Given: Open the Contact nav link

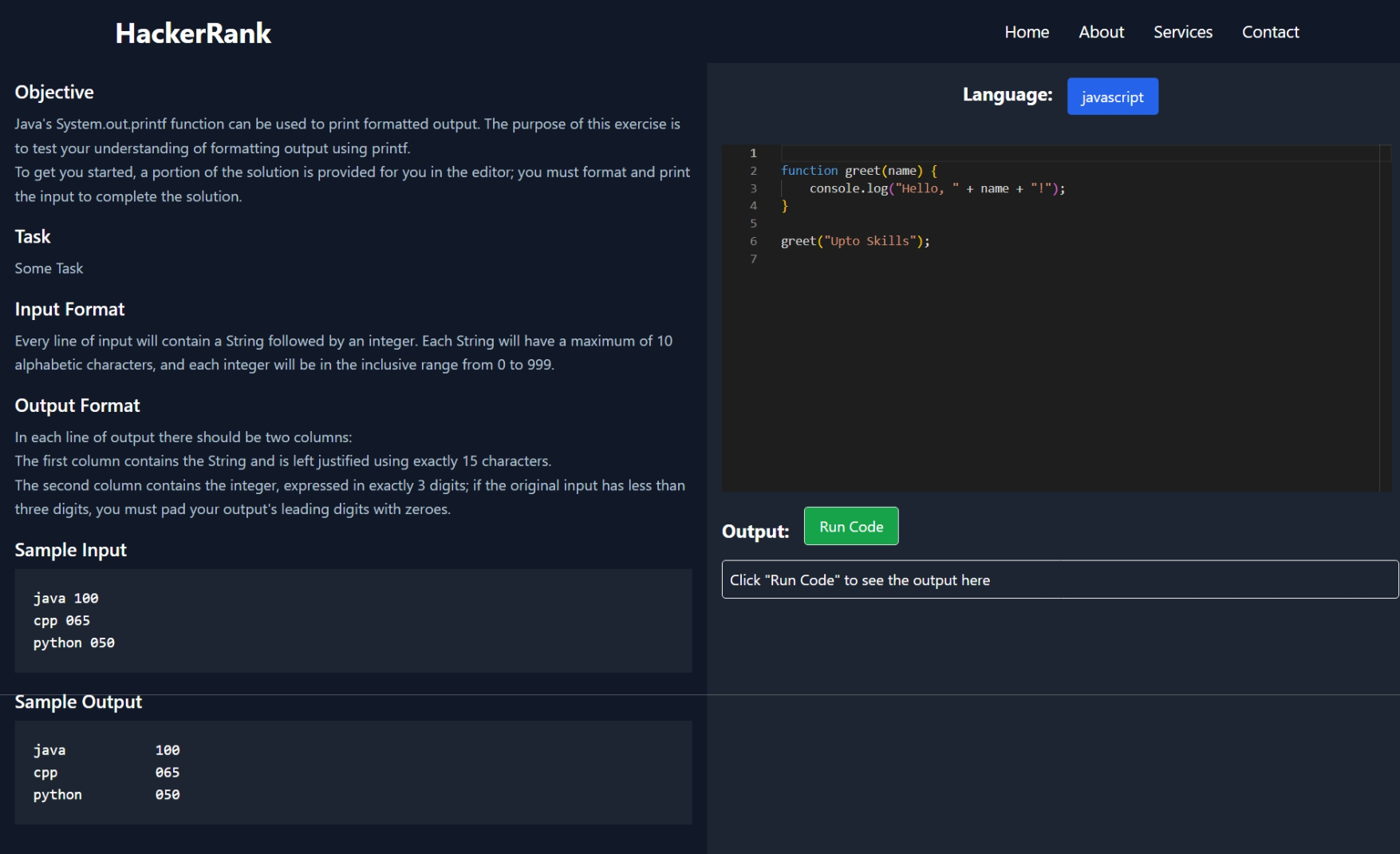Looking at the screenshot, I should pyautogui.click(x=1270, y=32).
